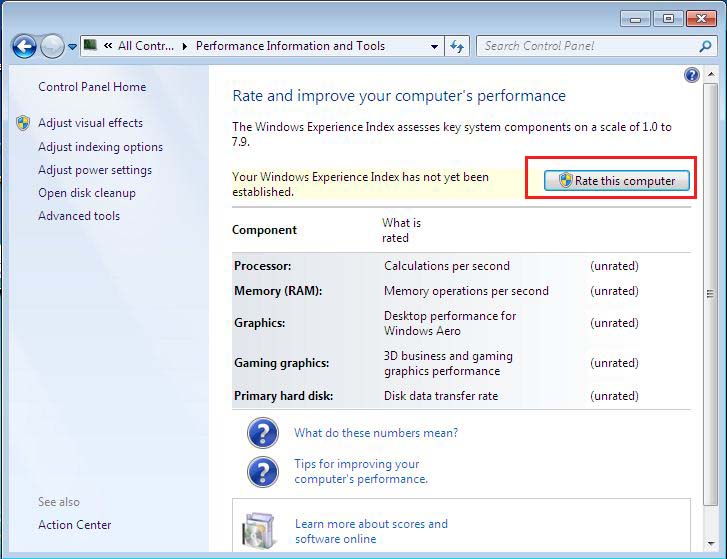Open Help via the question mark icon
Viewport: 727px width, 559px height.
[691, 75]
